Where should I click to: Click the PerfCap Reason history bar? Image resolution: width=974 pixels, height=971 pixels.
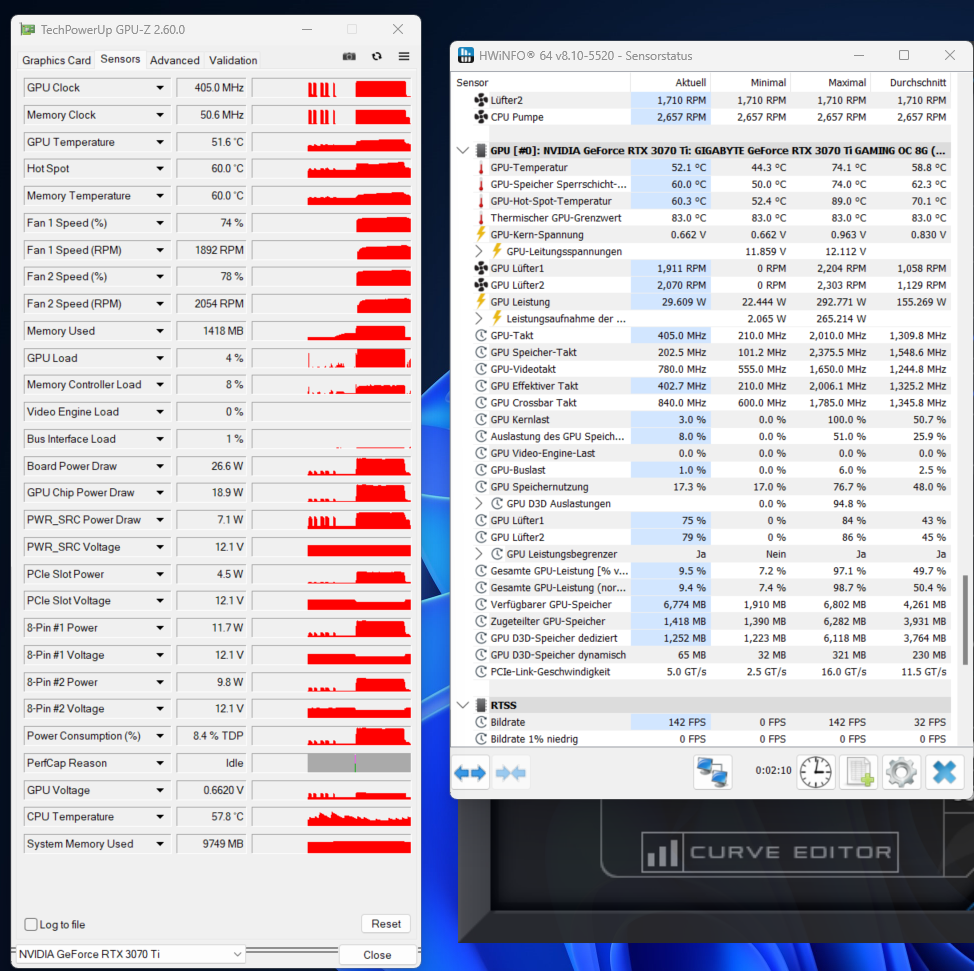(331, 763)
